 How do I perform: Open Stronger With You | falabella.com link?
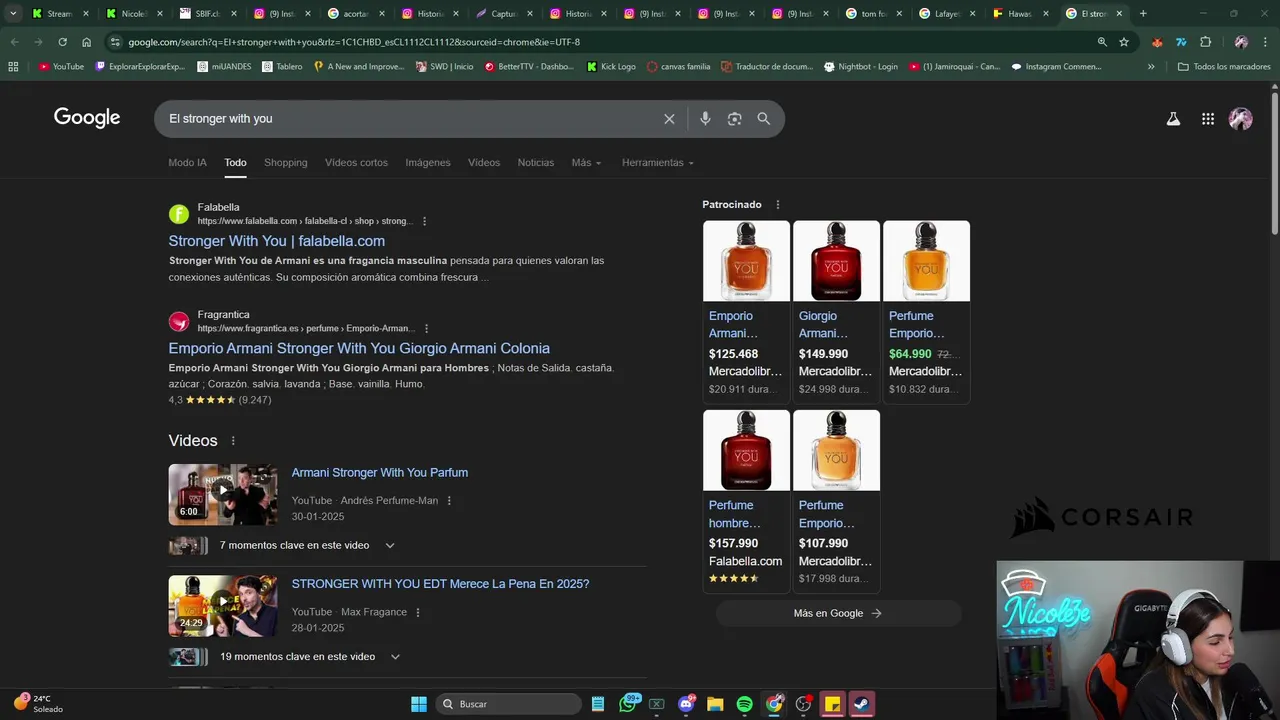tap(277, 241)
